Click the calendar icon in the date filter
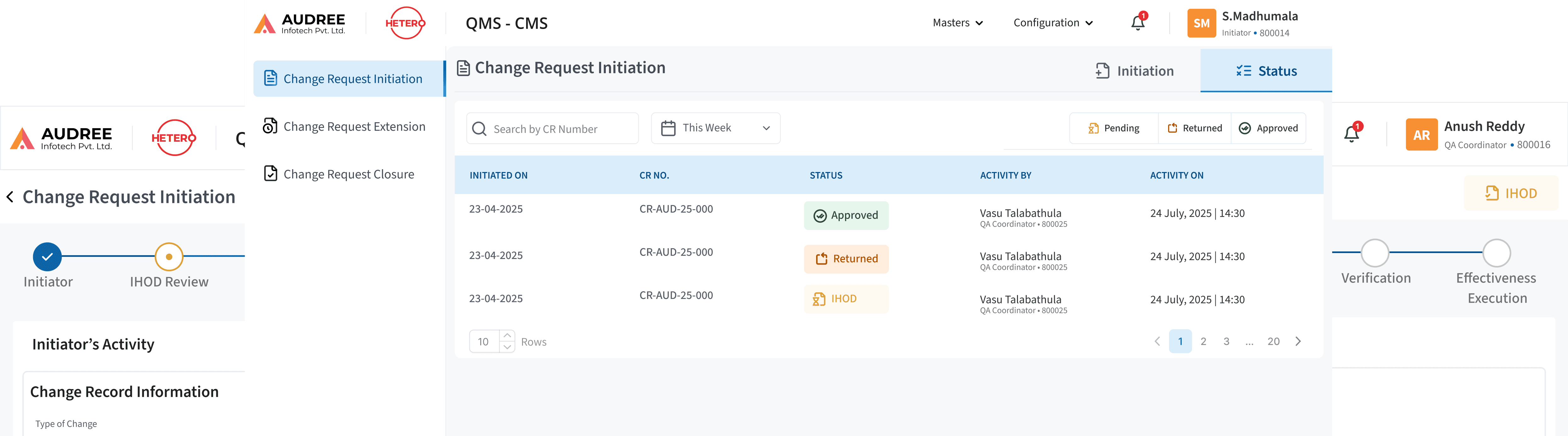The height and width of the screenshot is (436, 1568). (x=668, y=128)
